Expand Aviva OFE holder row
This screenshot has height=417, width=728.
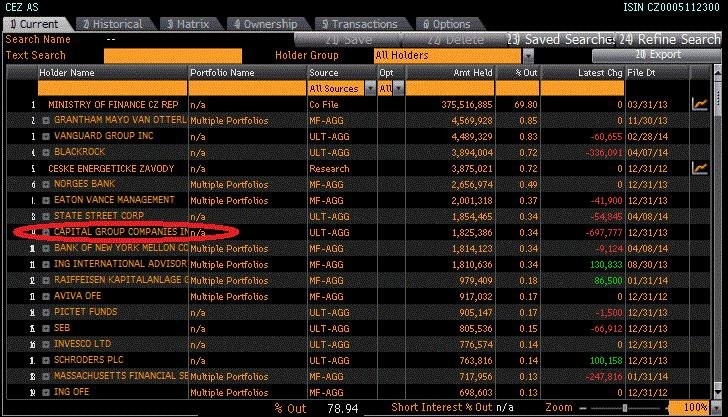[x=46, y=296]
